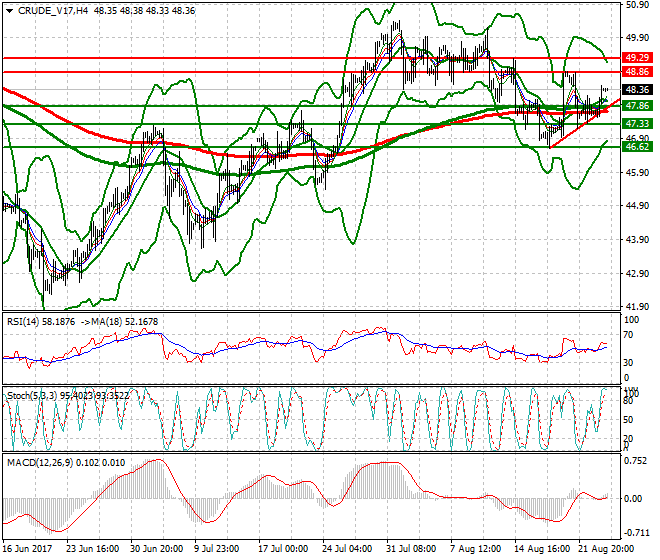Click the 41.90 price scale value
The image size is (660, 560).
tap(637, 307)
